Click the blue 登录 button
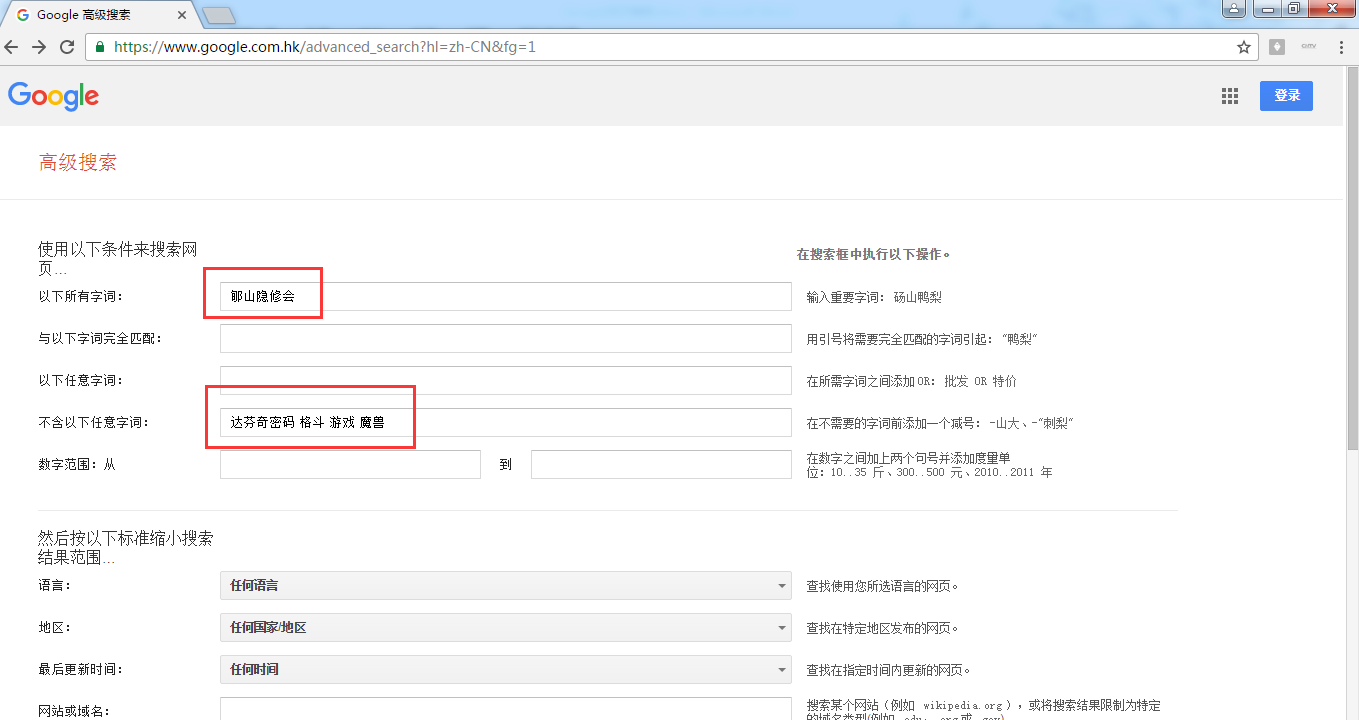1359x720 pixels. [1286, 96]
